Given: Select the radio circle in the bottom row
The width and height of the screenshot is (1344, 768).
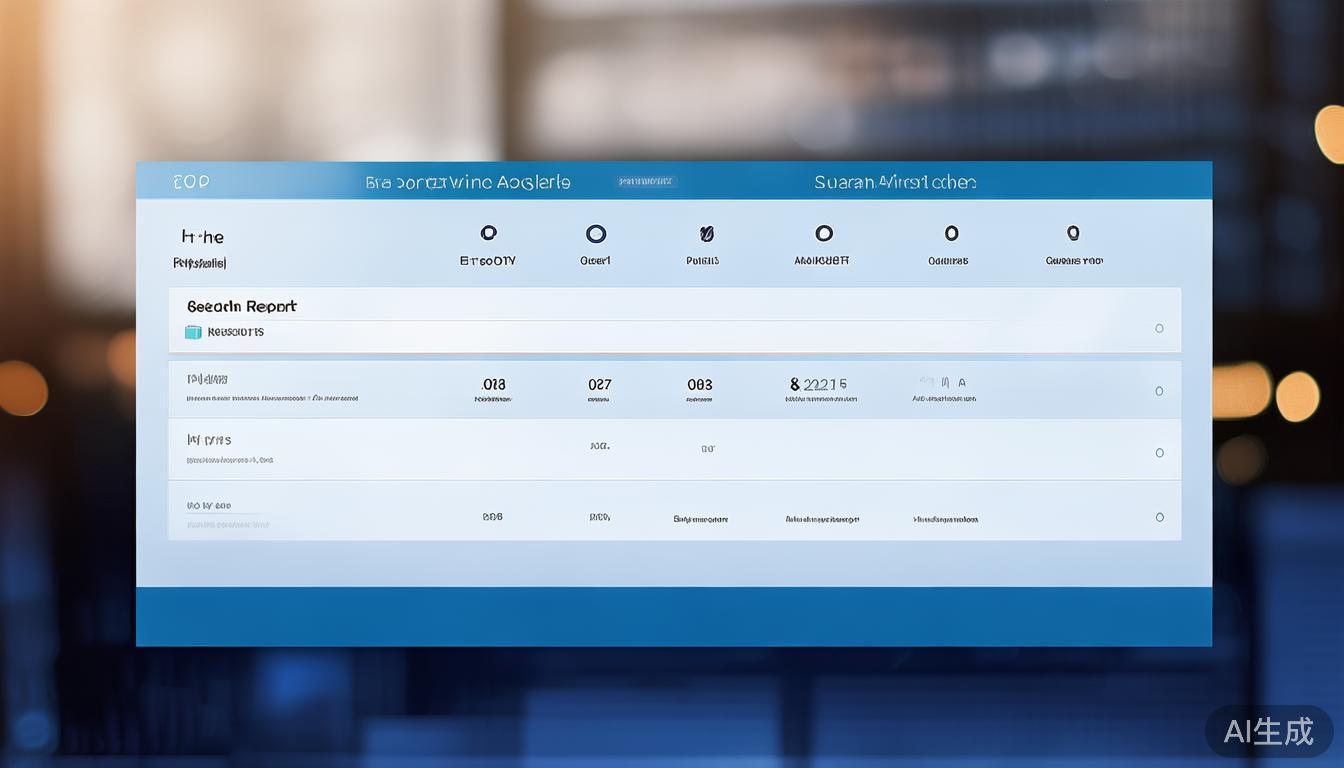Looking at the screenshot, I should [x=1159, y=517].
